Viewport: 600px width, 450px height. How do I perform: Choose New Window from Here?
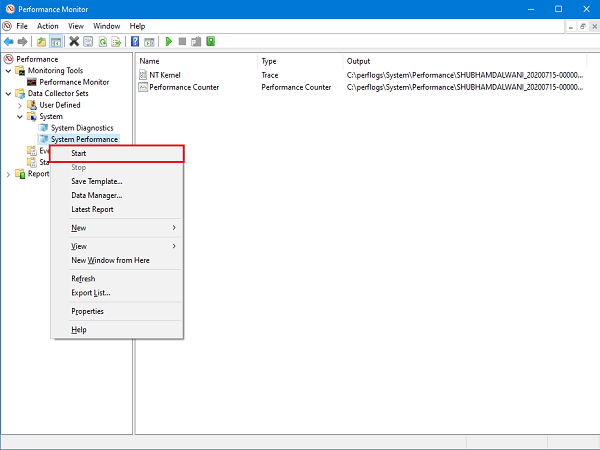point(117,260)
